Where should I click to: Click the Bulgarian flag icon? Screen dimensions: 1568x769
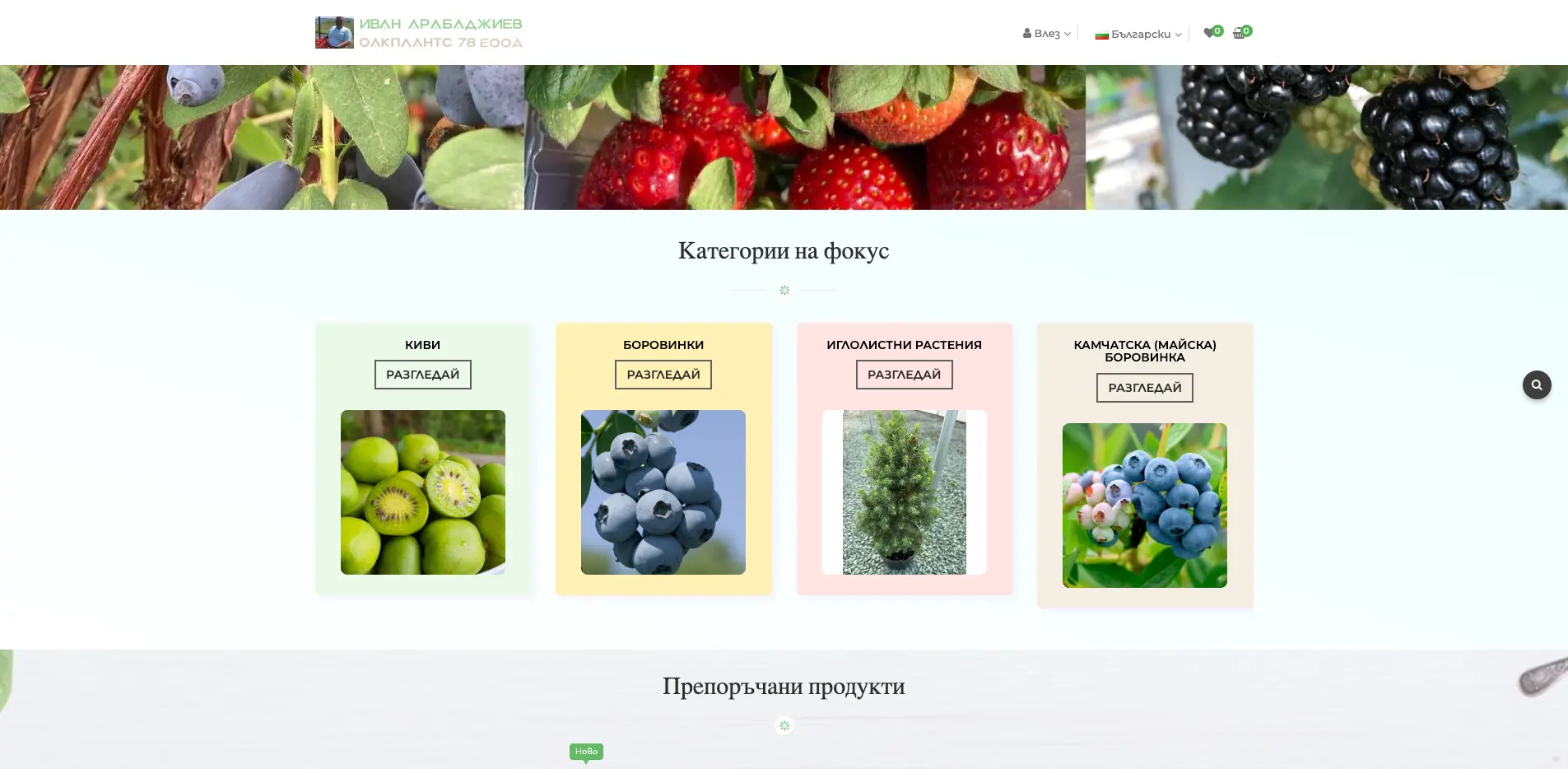pos(1101,35)
